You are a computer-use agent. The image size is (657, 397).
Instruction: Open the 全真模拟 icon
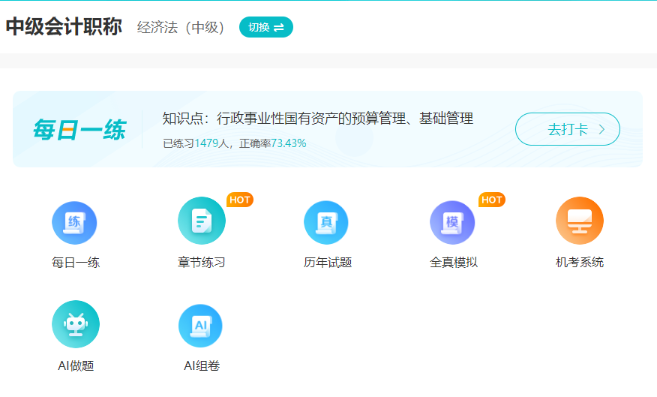click(x=453, y=222)
